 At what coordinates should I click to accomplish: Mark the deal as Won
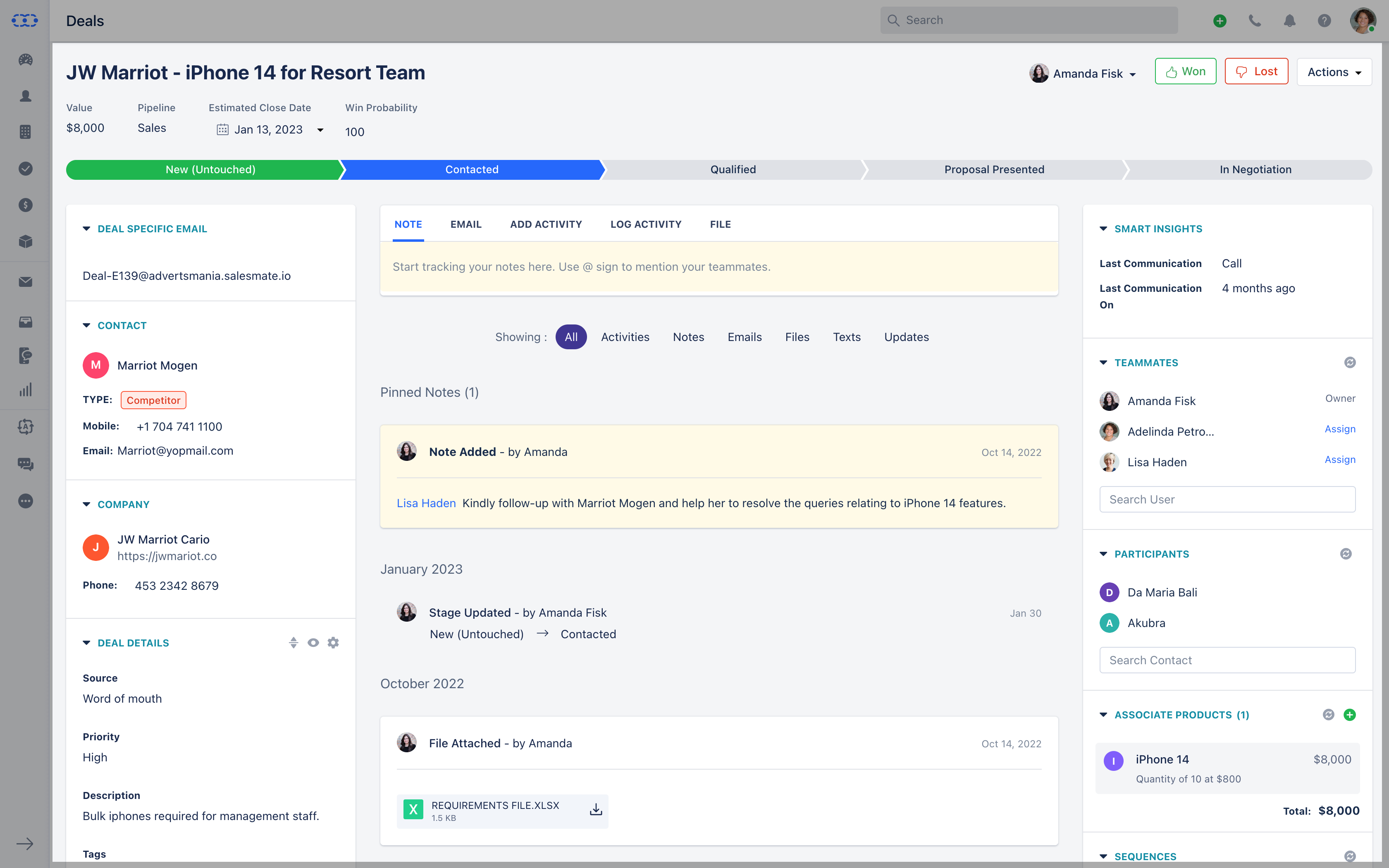1185,72
